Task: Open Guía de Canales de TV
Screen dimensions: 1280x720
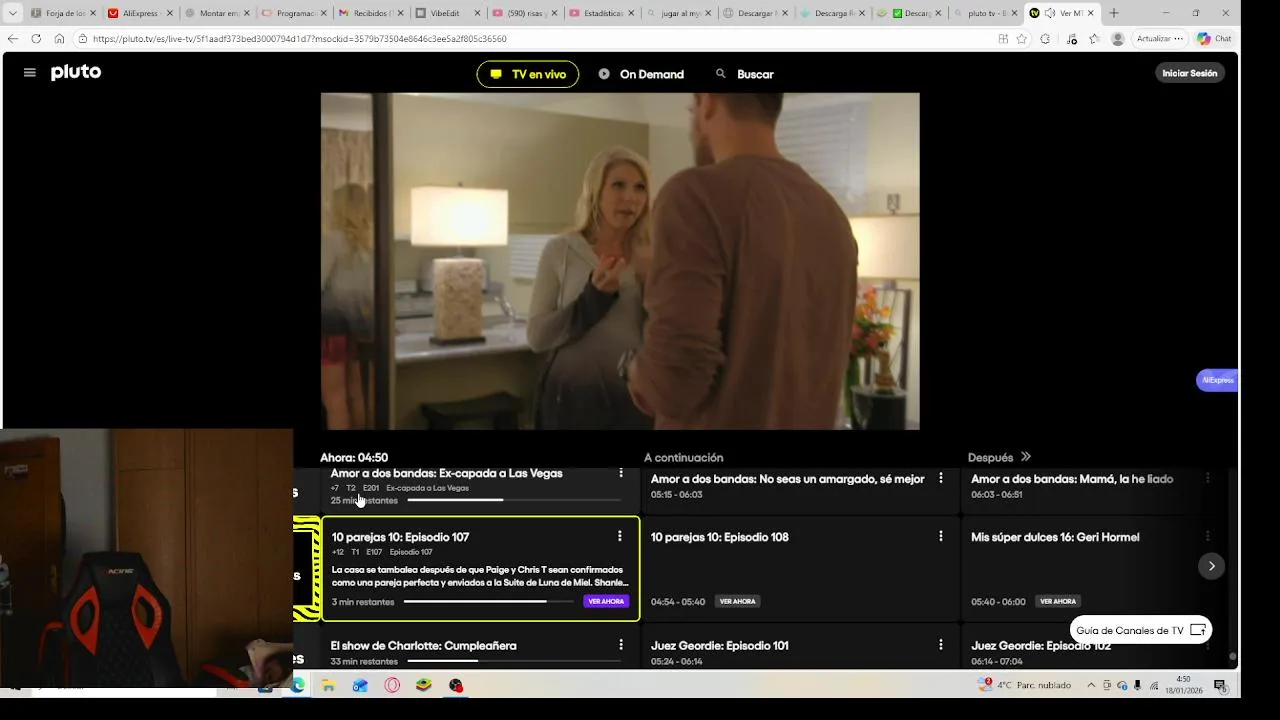Action: [1141, 630]
